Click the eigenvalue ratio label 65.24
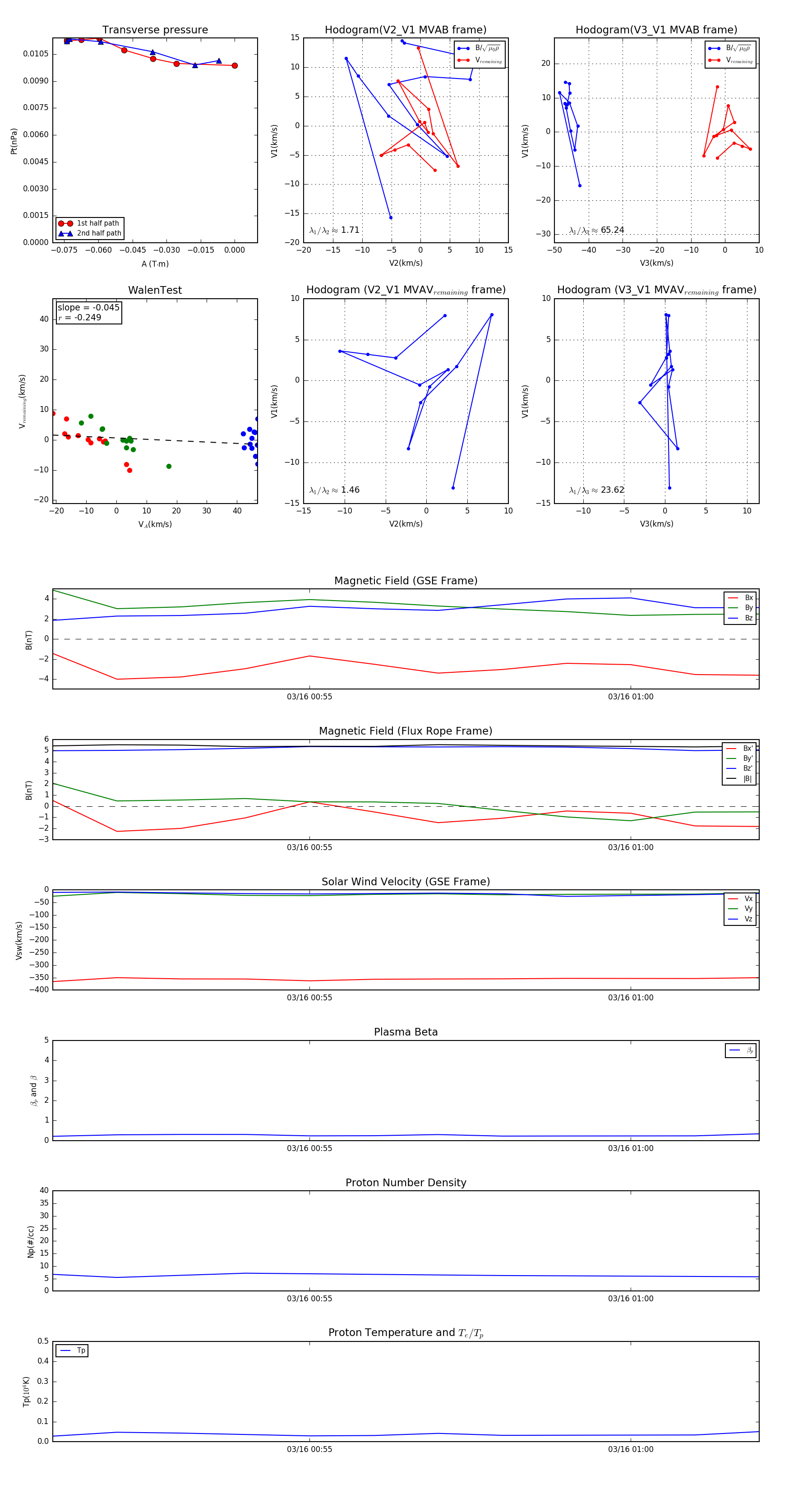 [596, 230]
